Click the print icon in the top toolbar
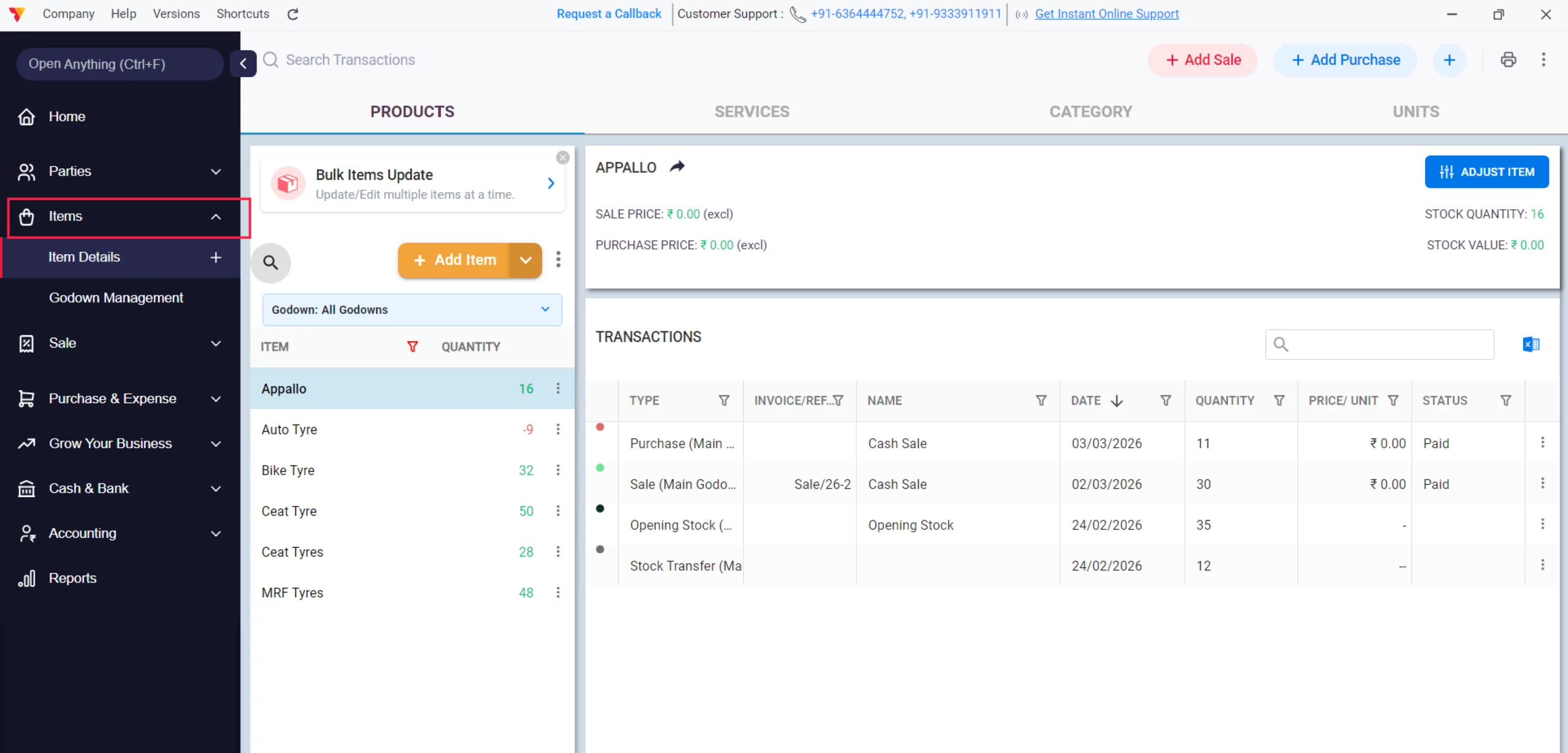 click(1509, 59)
